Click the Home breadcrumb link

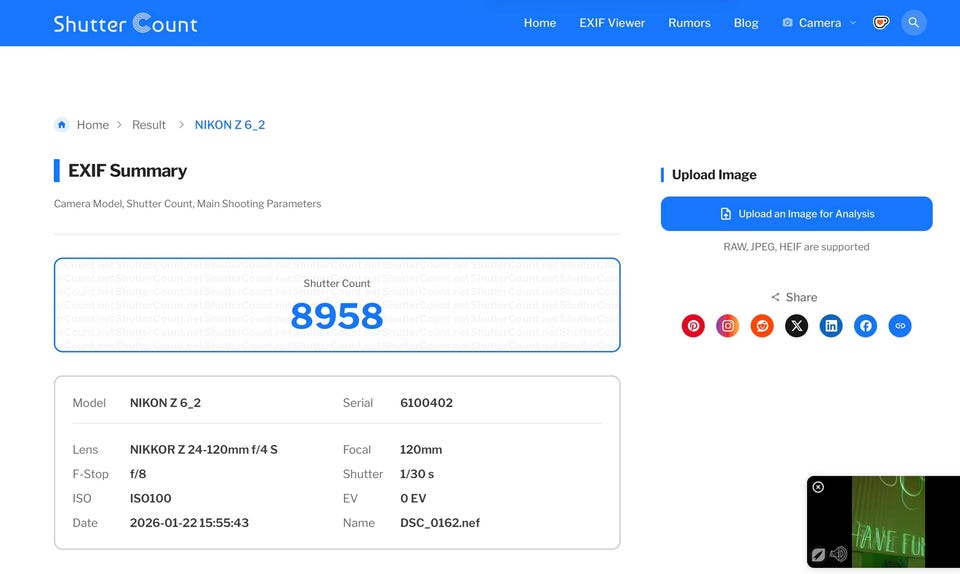[x=92, y=125]
